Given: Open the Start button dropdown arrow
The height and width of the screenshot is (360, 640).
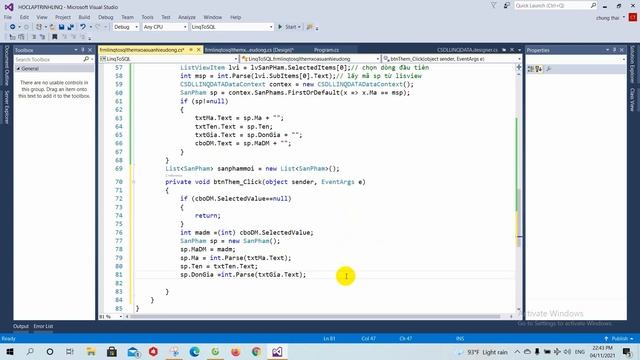Looking at the screenshot, I should 299,27.
